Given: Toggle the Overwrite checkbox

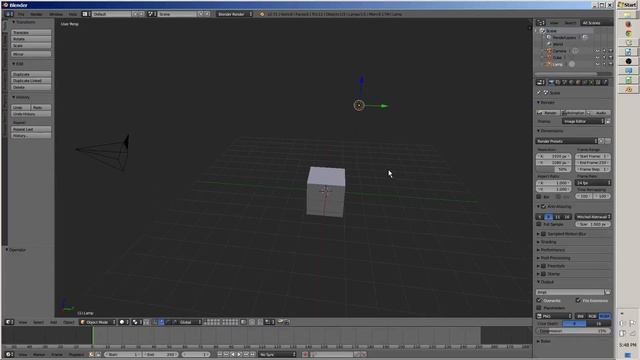Looking at the screenshot, I should tap(539, 300).
